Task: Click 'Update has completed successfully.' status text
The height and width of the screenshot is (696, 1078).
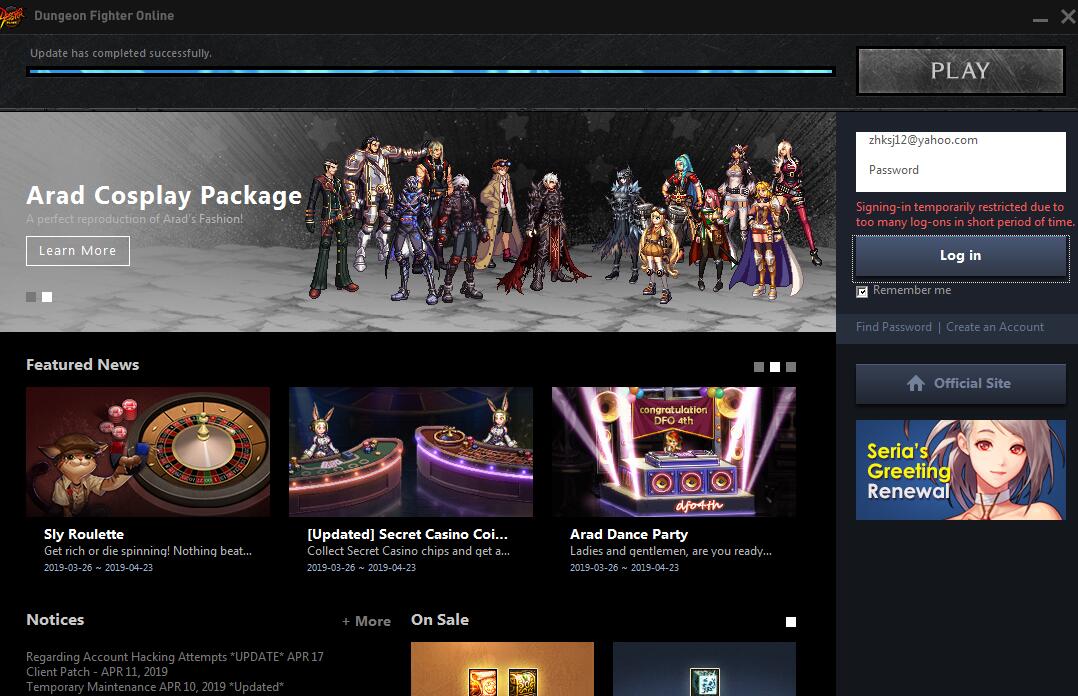Action: tap(121, 53)
